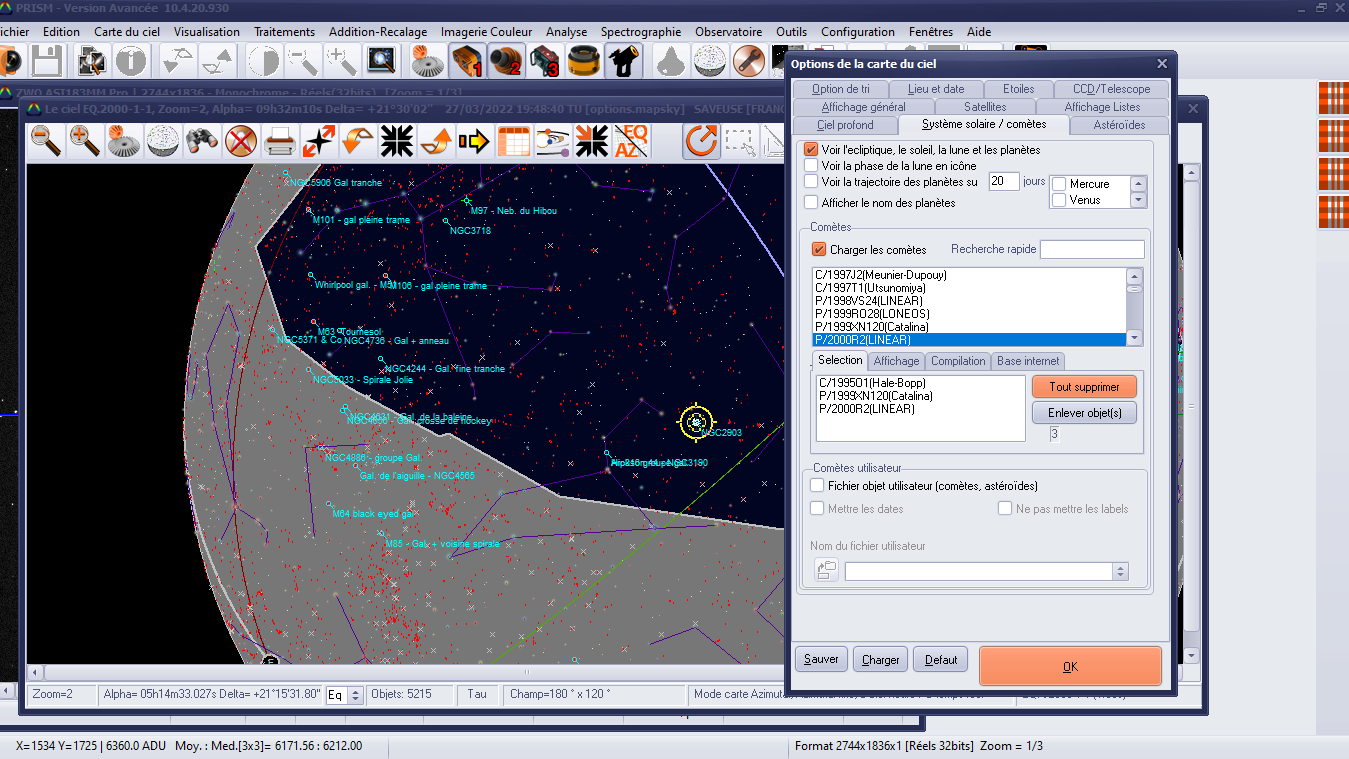Click the solar system orbit icon

552,141
